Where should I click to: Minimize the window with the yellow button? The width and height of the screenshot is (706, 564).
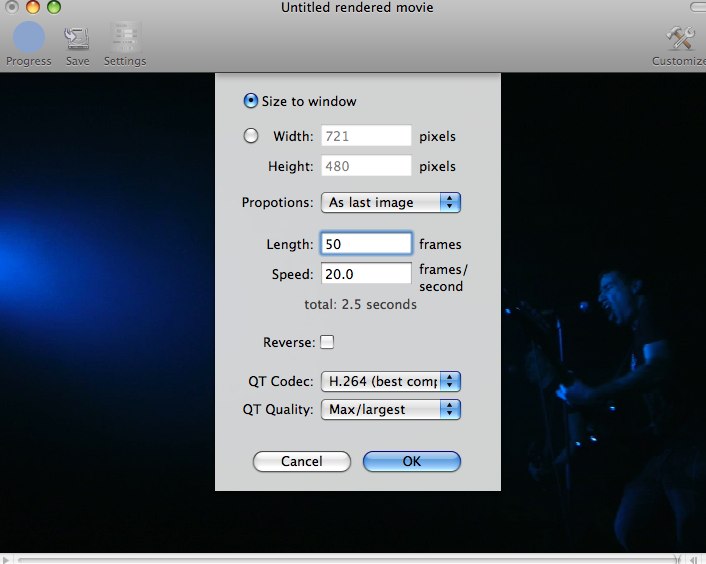tap(34, 8)
